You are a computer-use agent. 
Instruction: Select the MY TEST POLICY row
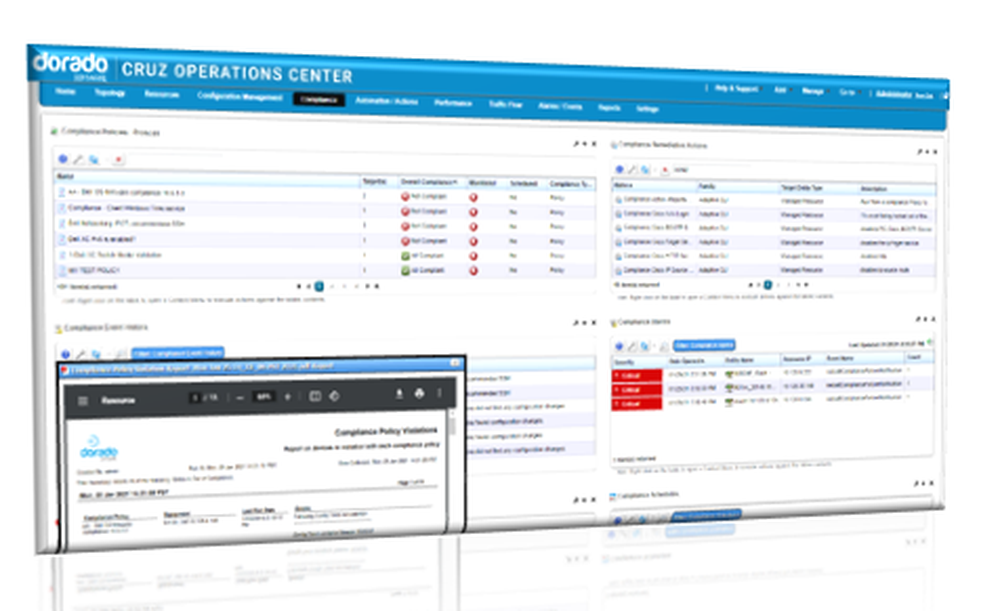(325, 270)
